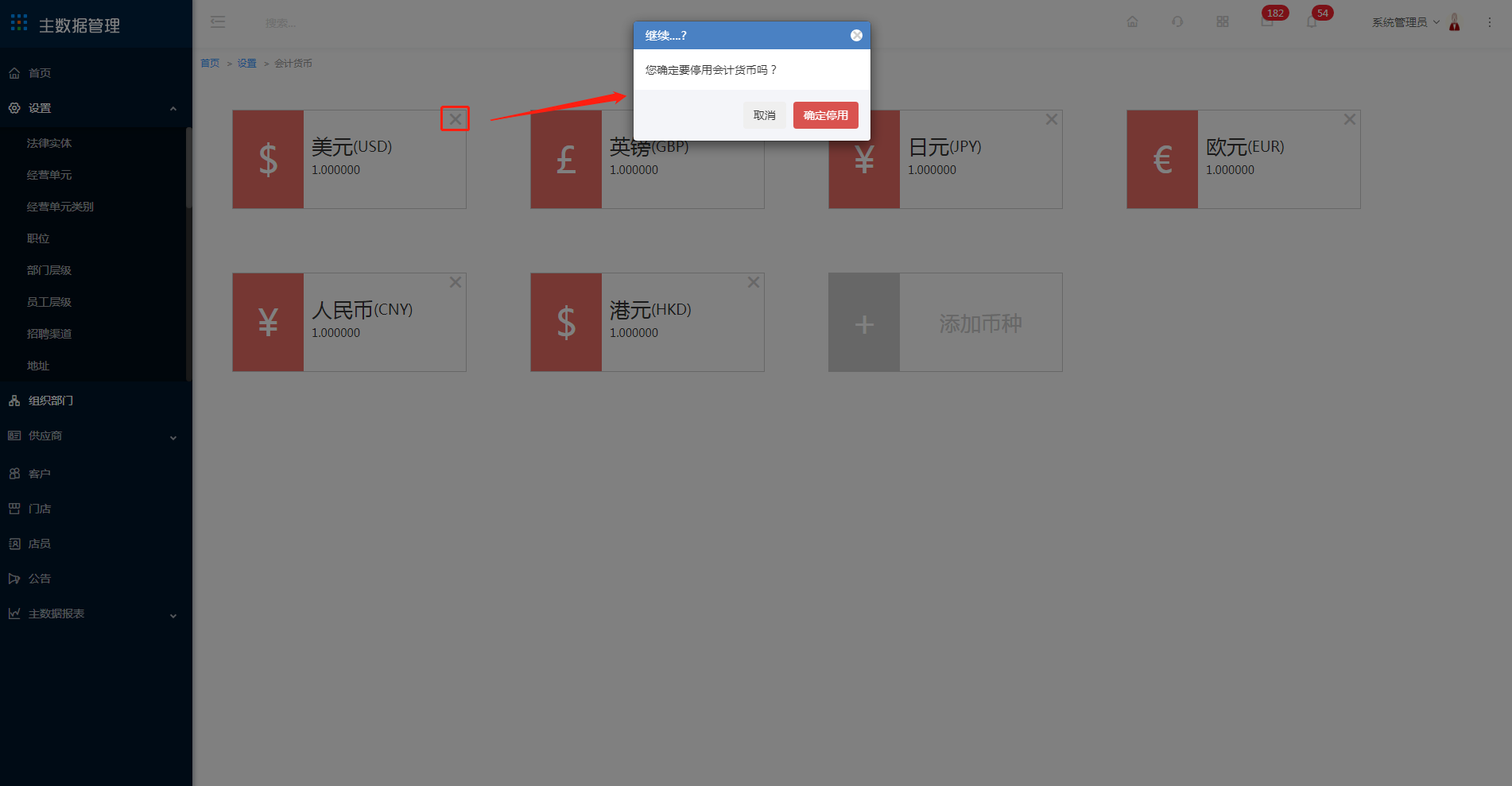Click the 主数据报表 chart icon
The width and height of the screenshot is (1512, 786).
click(14, 614)
